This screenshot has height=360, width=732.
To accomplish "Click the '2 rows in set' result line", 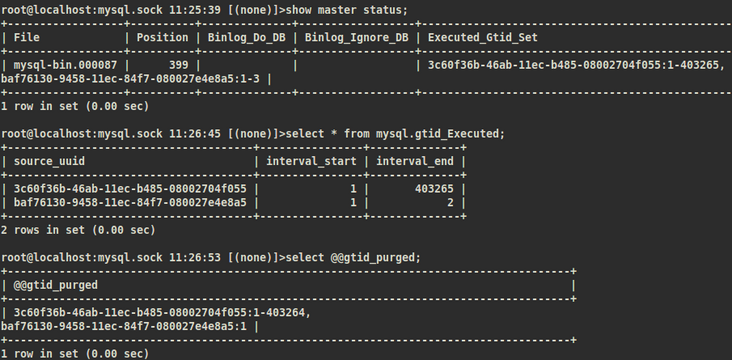I will pos(78,230).
